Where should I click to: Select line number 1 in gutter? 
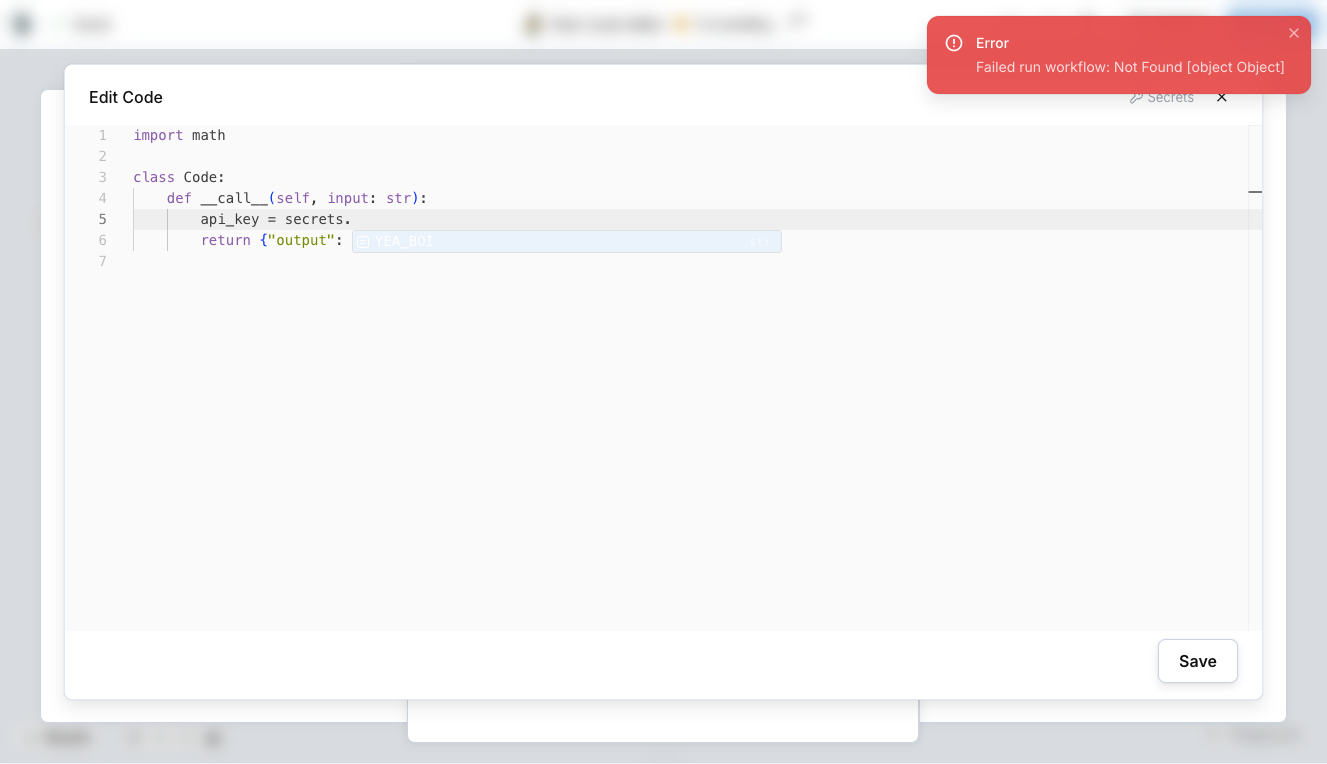102,135
